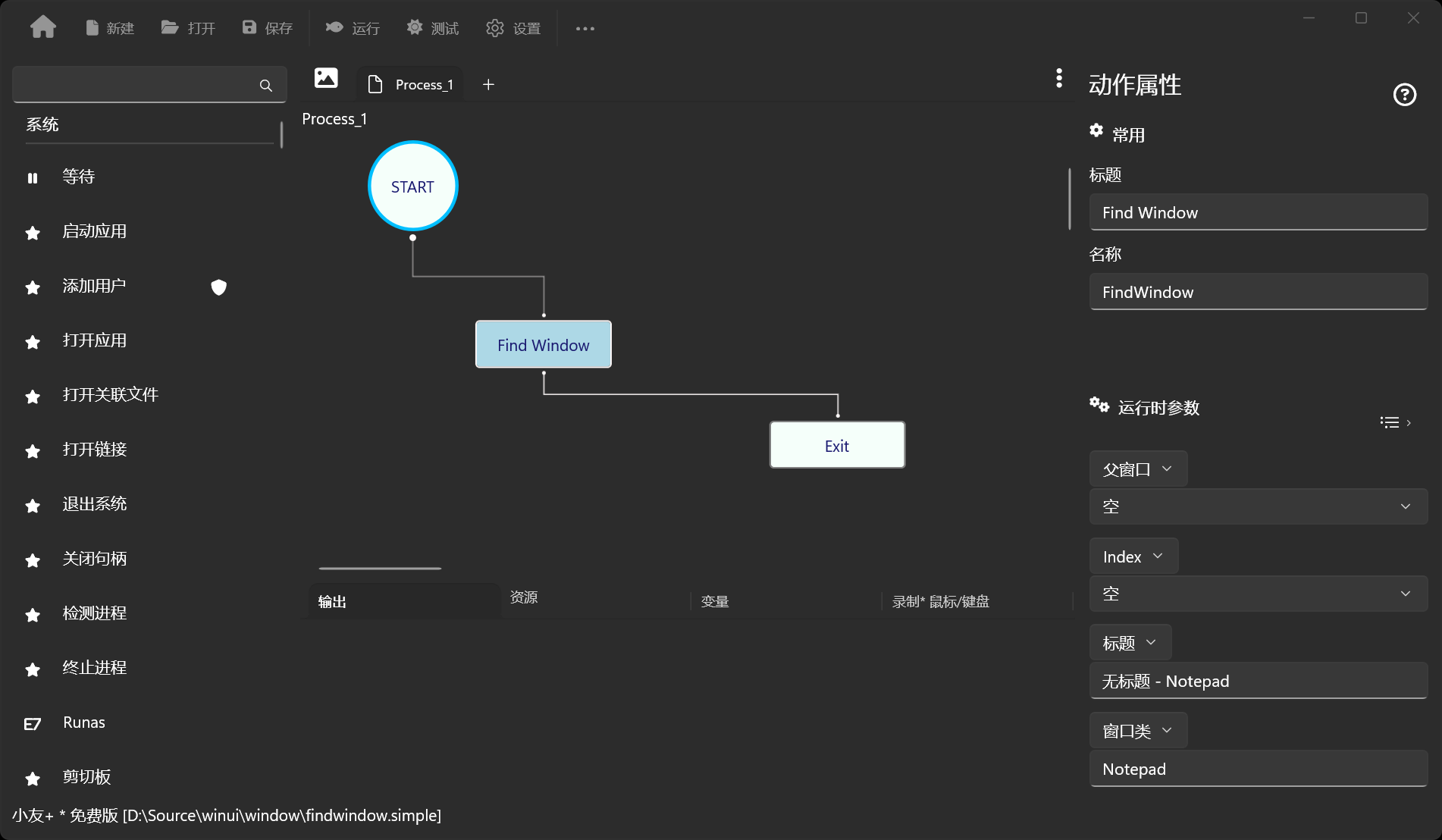Click the 无标题 - Notepad title input field
Image resolution: width=1442 pixels, height=840 pixels.
click(x=1257, y=681)
